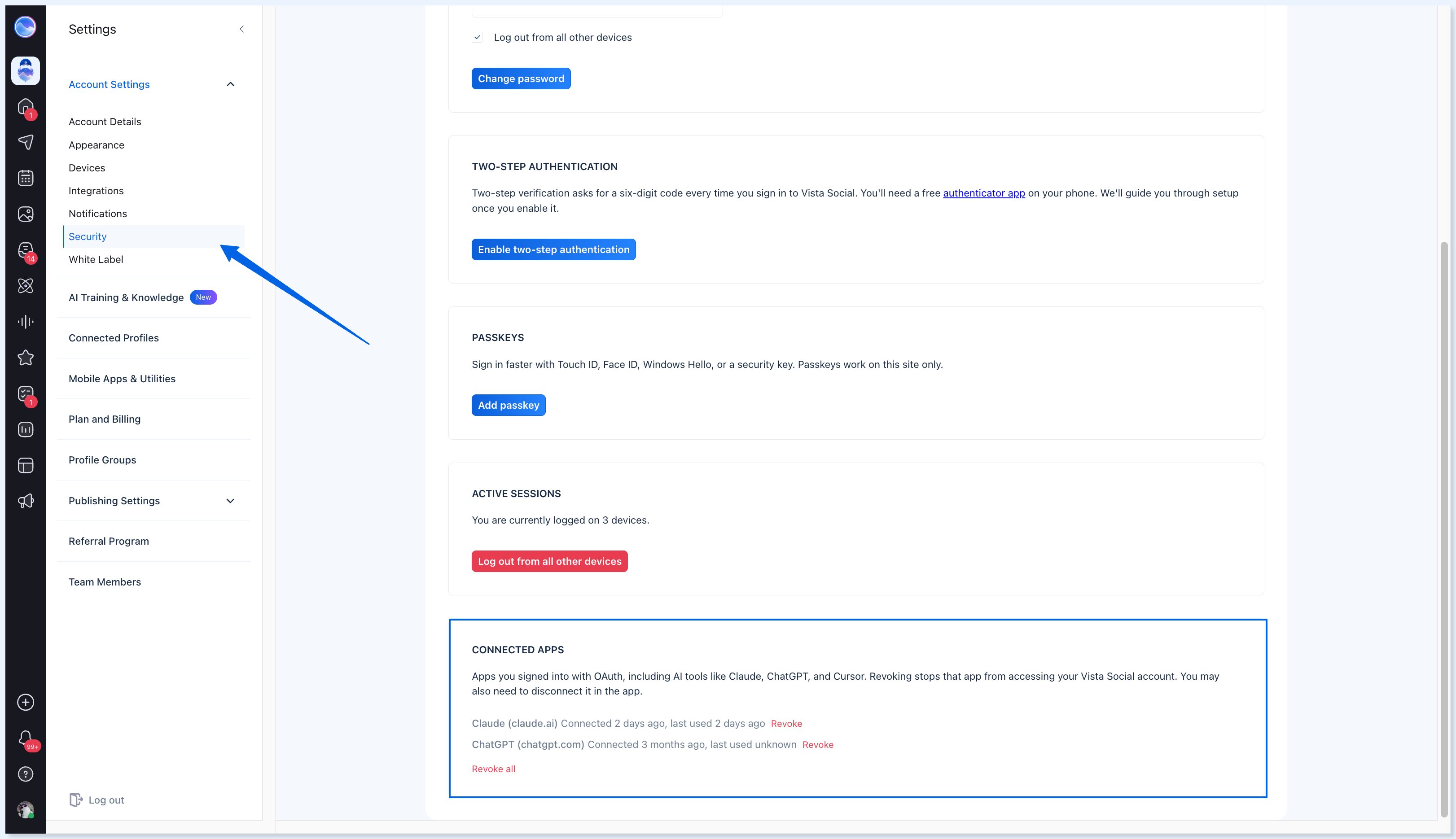The width and height of the screenshot is (1456, 839).
Task: Collapse the Account Settings section
Action: point(231,84)
